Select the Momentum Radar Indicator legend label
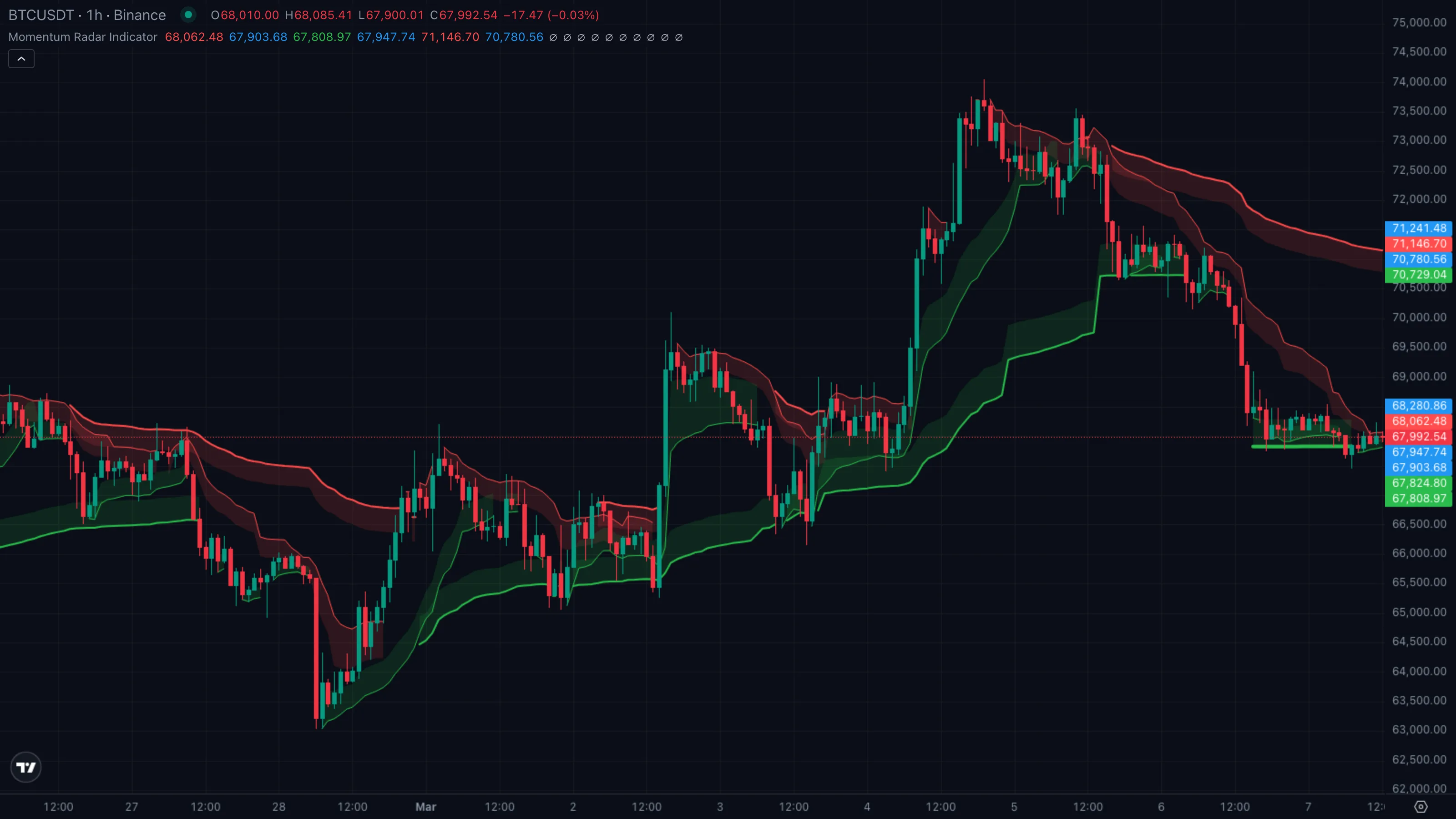The width and height of the screenshot is (1456, 819). 82,37
